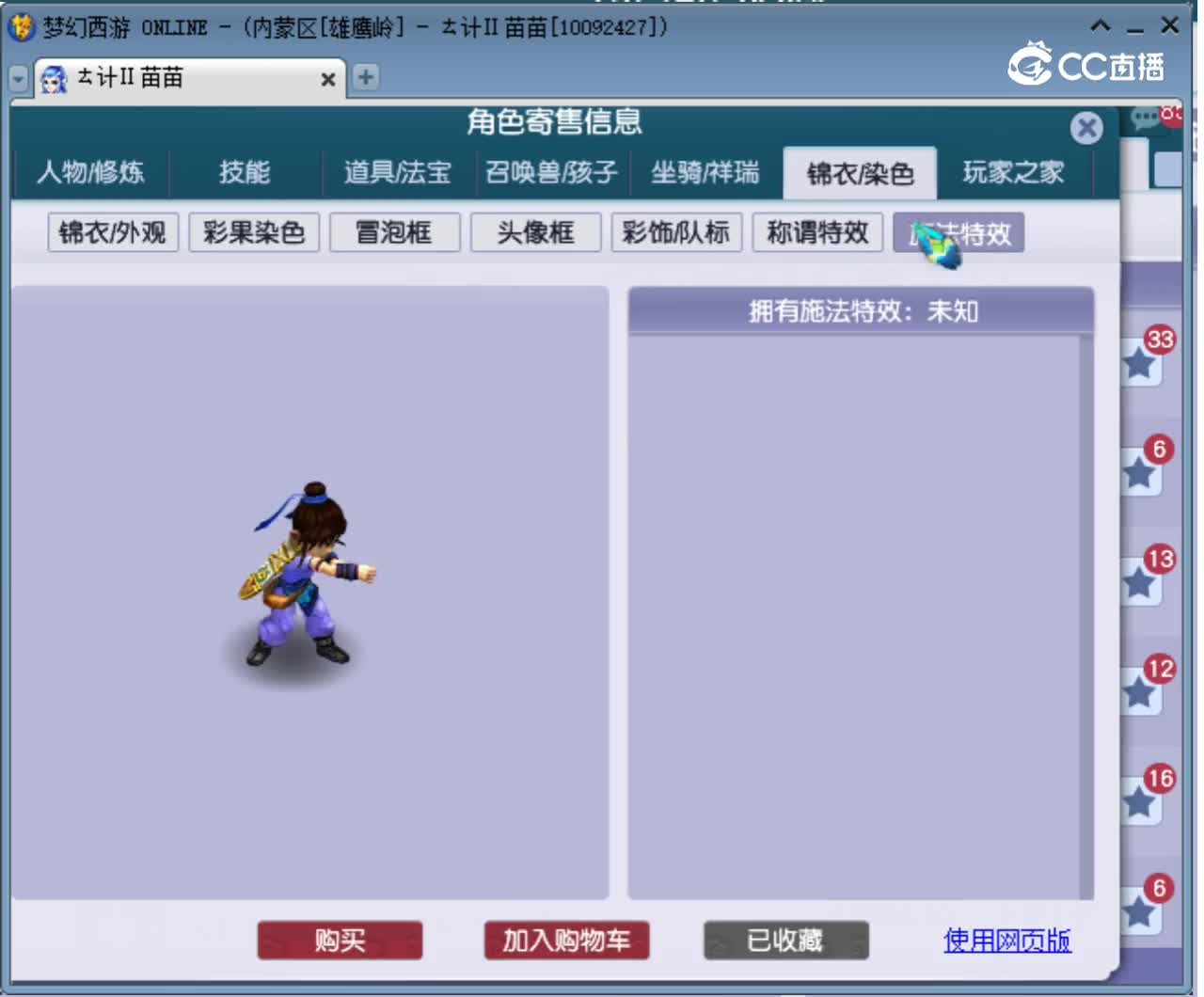Screen dimensions: 1204x997
Task: Open the 玩家之家 tab
Action: pyautogui.click(x=1014, y=172)
